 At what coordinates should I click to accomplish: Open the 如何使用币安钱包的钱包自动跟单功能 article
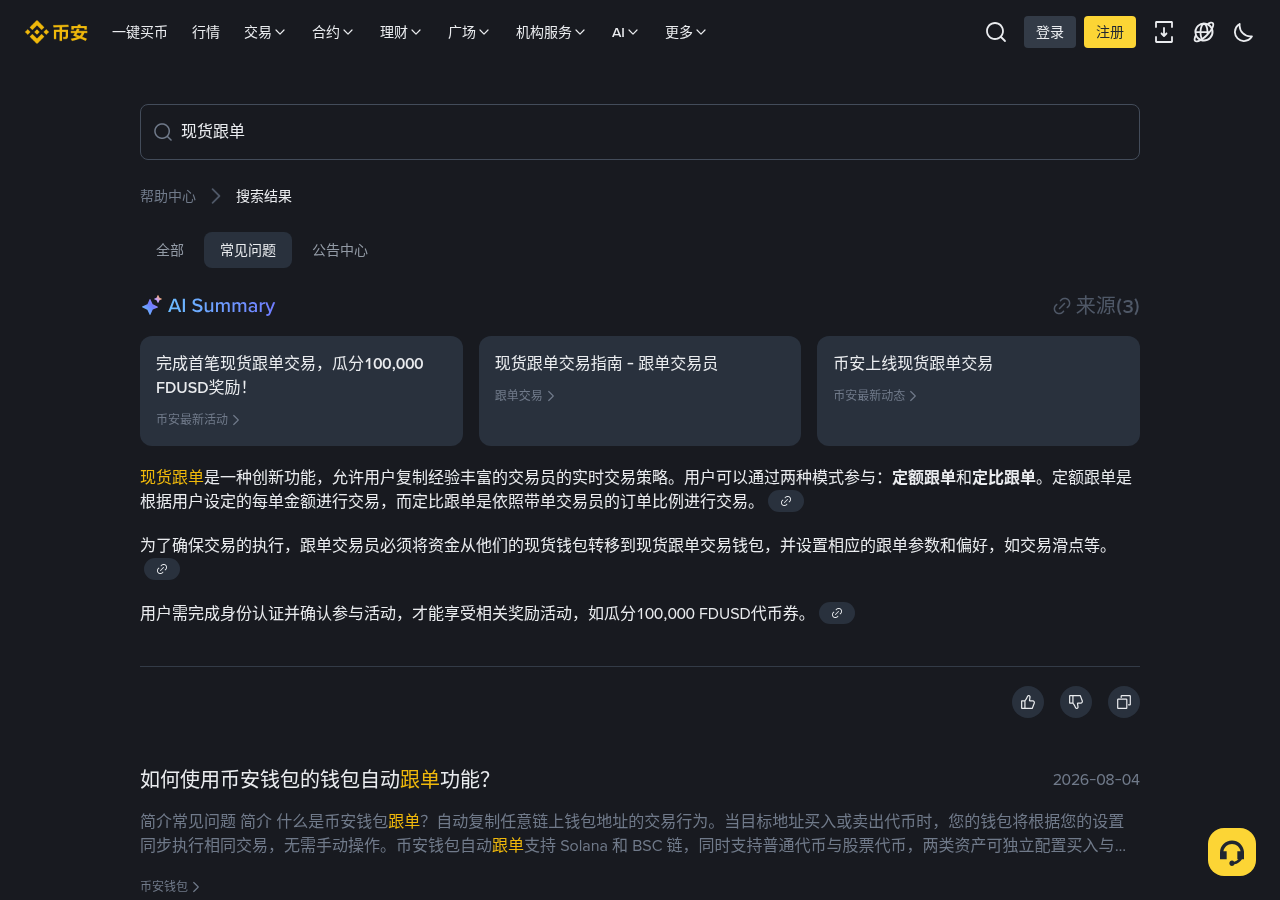tap(315, 780)
